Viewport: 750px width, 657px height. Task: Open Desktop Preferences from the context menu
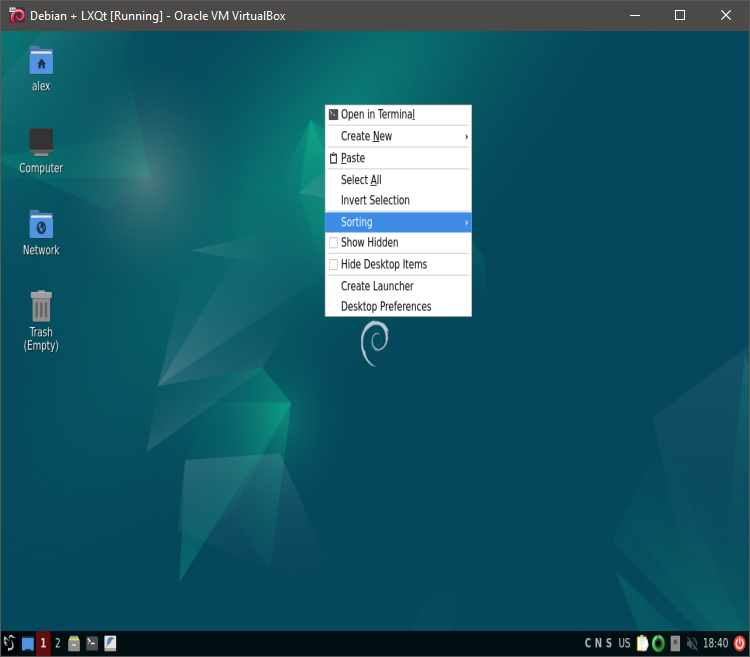tap(398, 307)
